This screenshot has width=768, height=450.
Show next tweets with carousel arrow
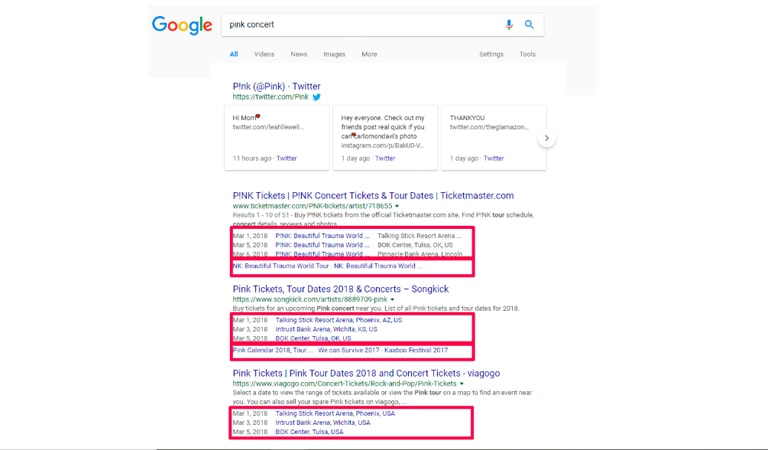tap(547, 138)
